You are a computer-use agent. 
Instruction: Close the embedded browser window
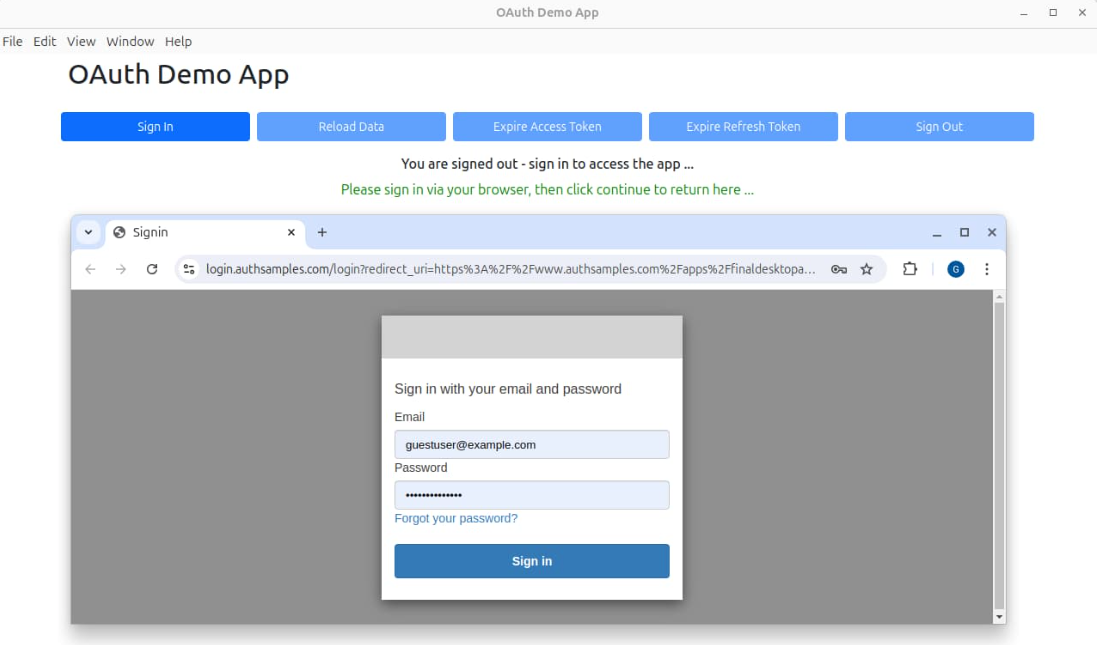point(992,232)
